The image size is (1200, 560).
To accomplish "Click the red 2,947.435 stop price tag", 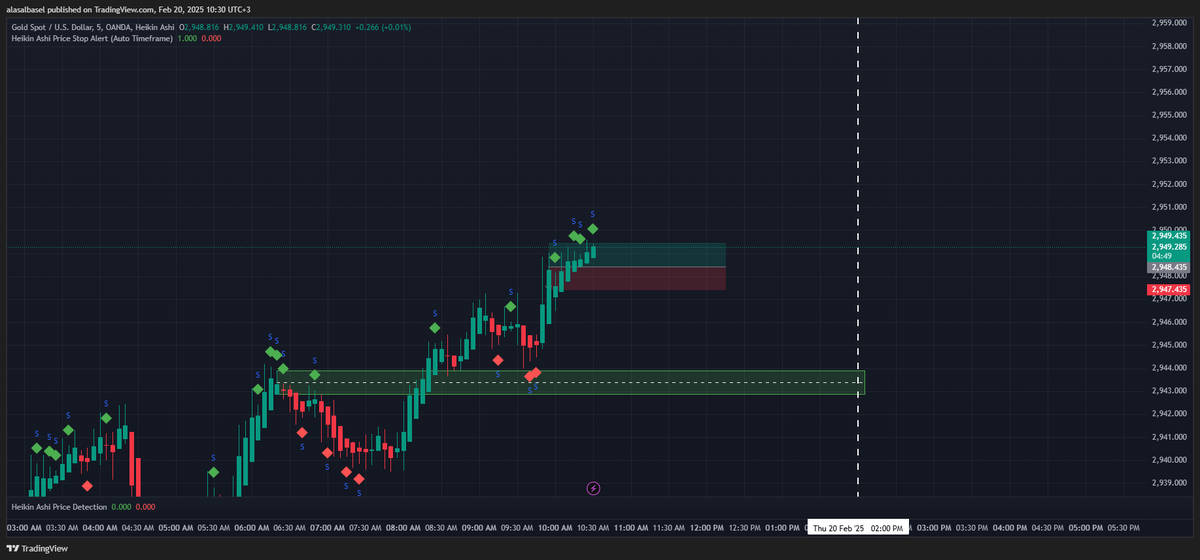I will (1168, 289).
